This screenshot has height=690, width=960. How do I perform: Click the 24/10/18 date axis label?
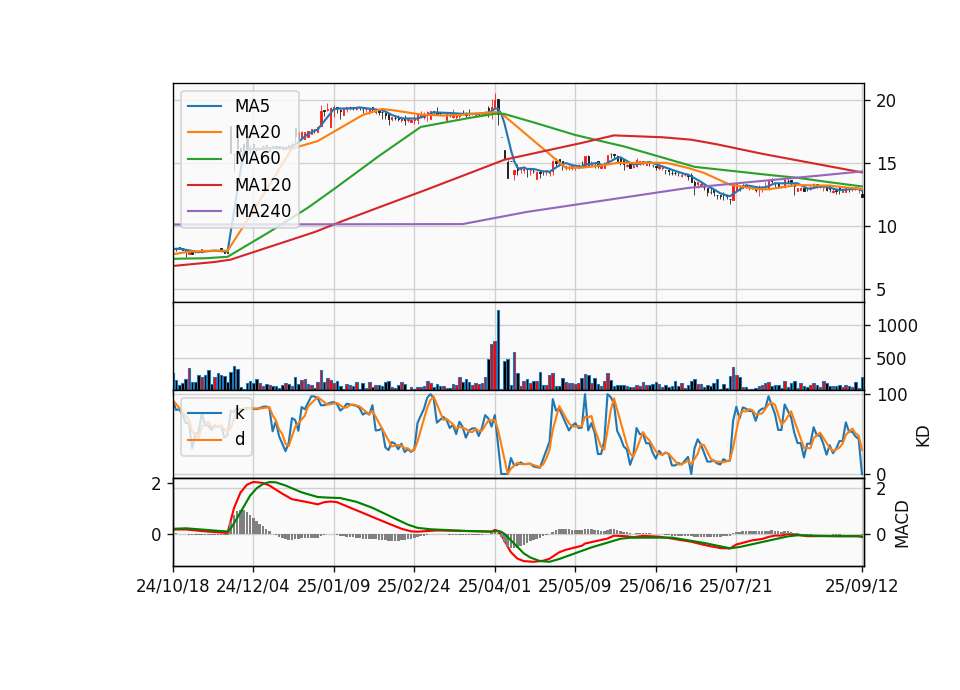click(173, 586)
